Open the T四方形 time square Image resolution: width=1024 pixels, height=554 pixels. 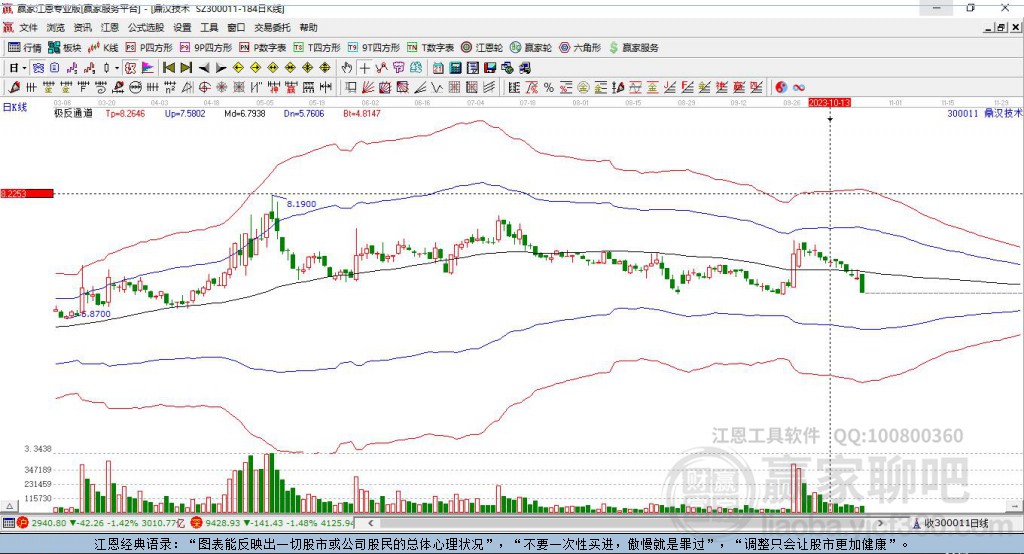(317, 48)
